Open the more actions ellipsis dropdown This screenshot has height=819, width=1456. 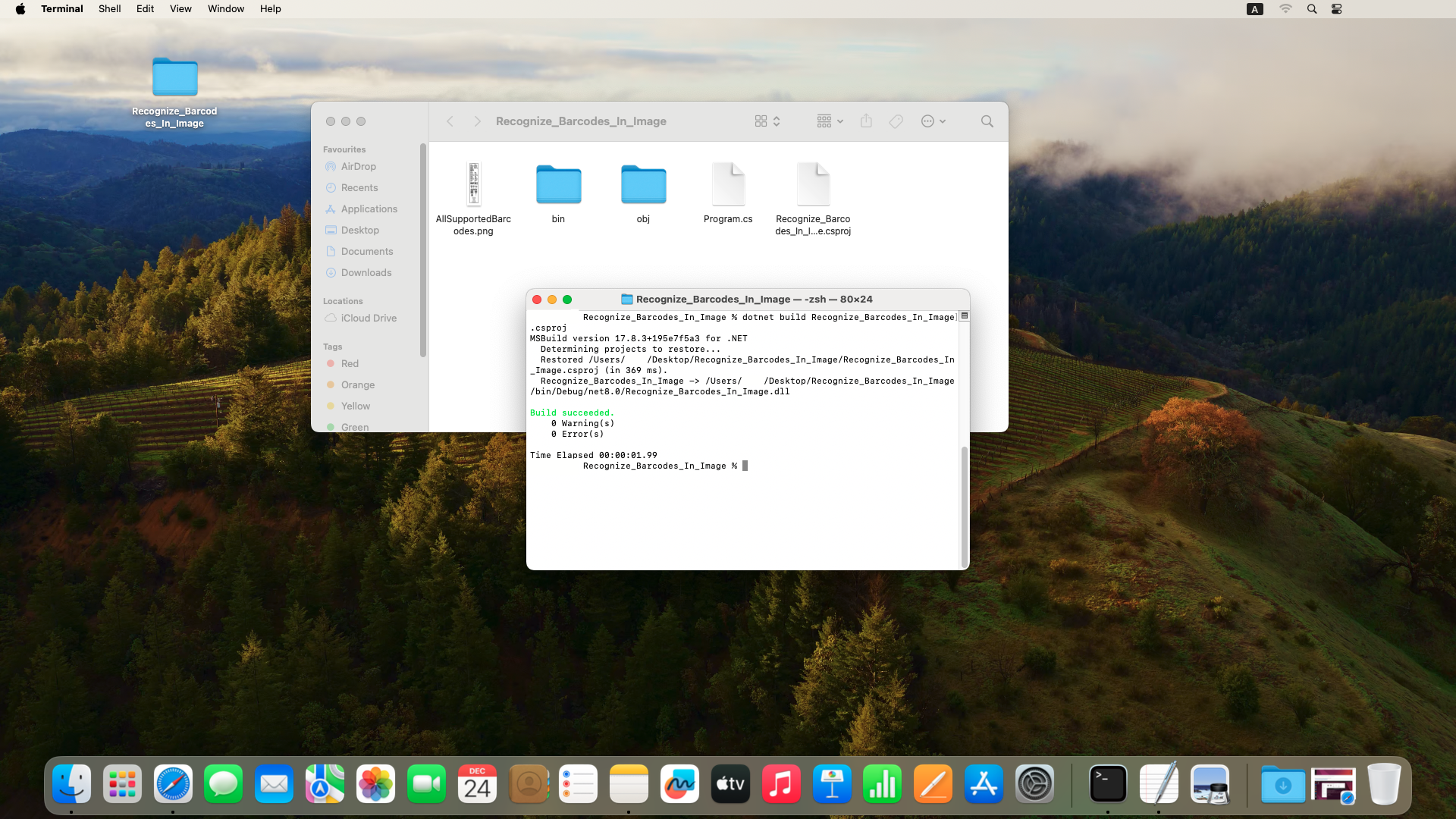(x=933, y=121)
